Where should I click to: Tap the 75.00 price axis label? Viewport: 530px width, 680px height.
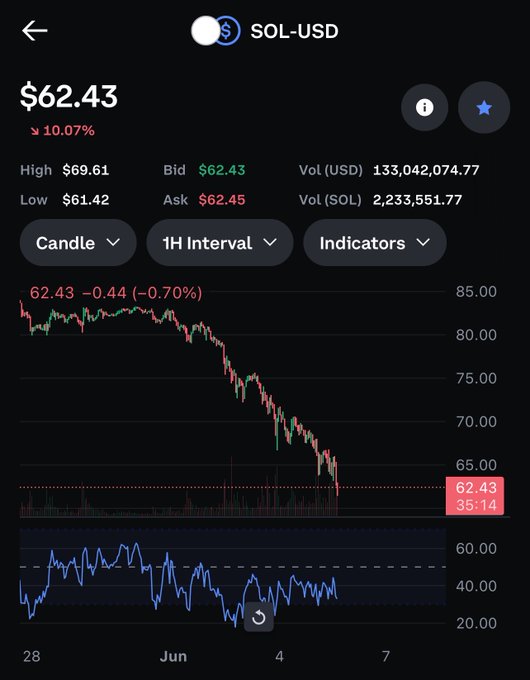[x=476, y=378]
